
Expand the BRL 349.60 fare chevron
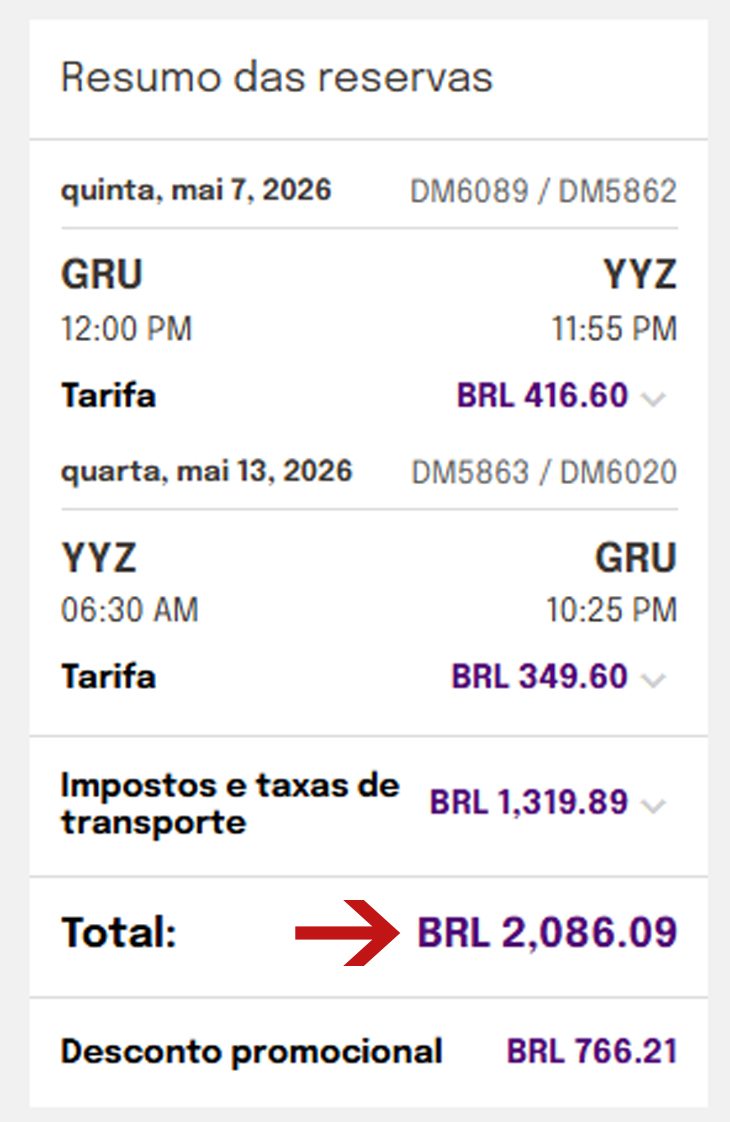[653, 680]
